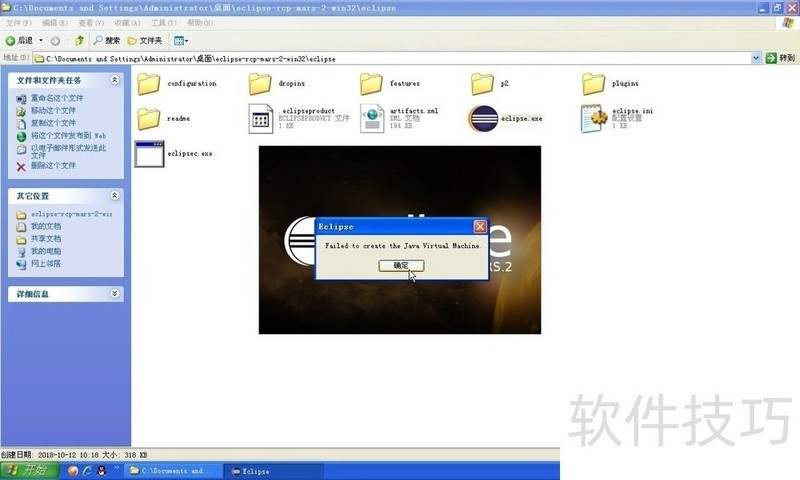Open the Help (帮助) menu
800x480 pixels.
click(x=199, y=23)
